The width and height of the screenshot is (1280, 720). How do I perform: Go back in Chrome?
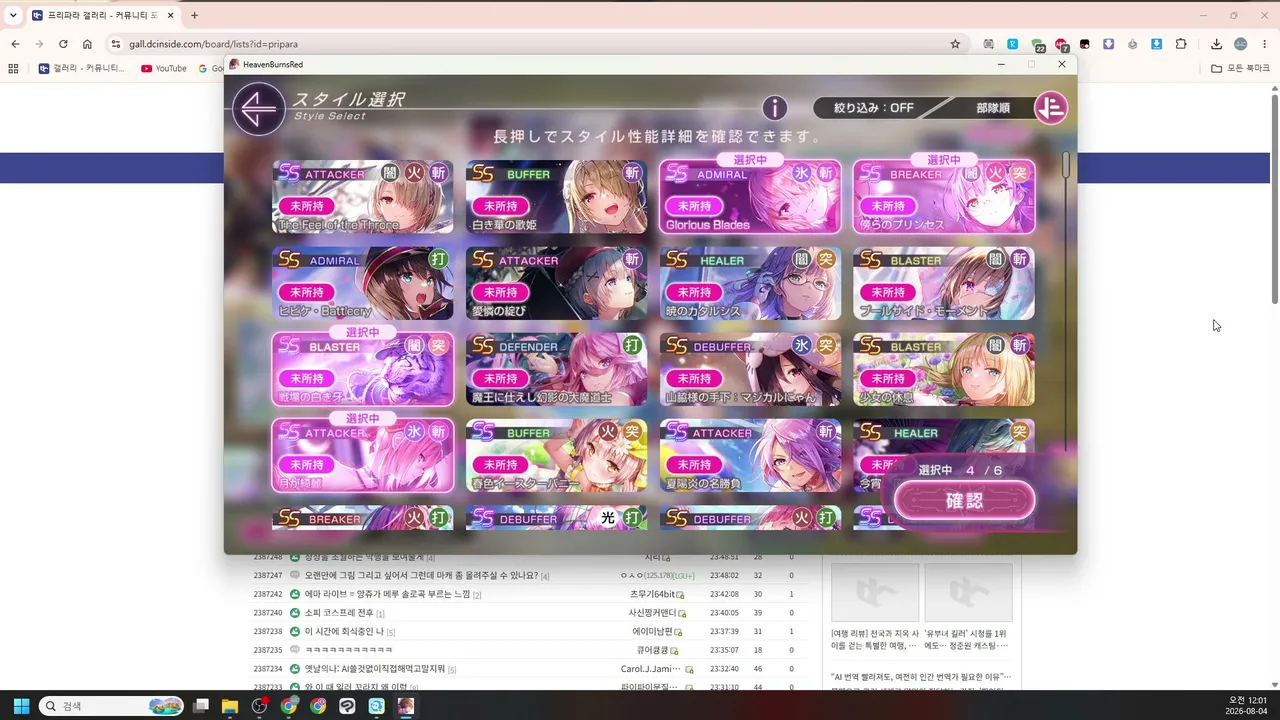(15, 44)
